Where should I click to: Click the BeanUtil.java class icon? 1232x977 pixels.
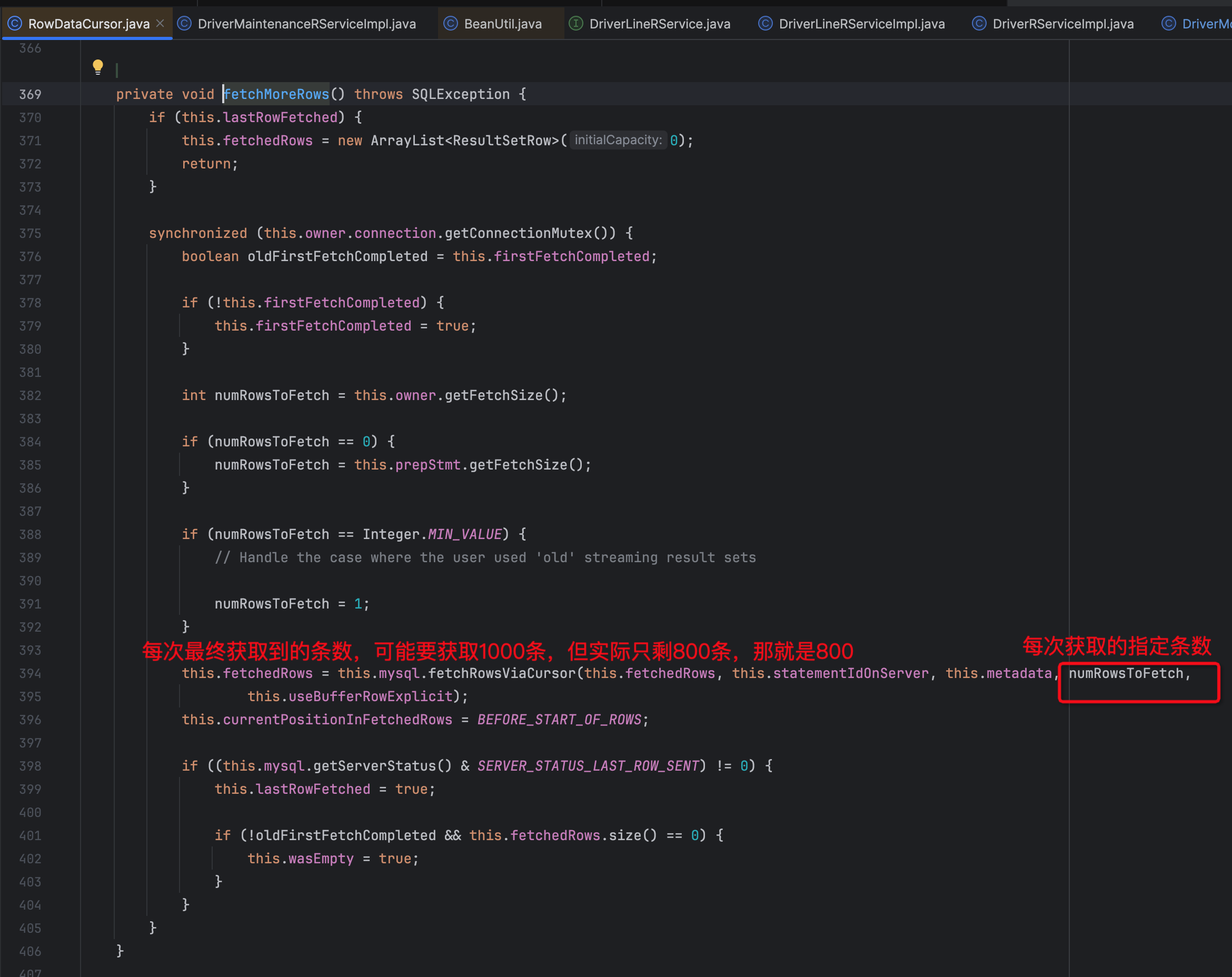451,24
